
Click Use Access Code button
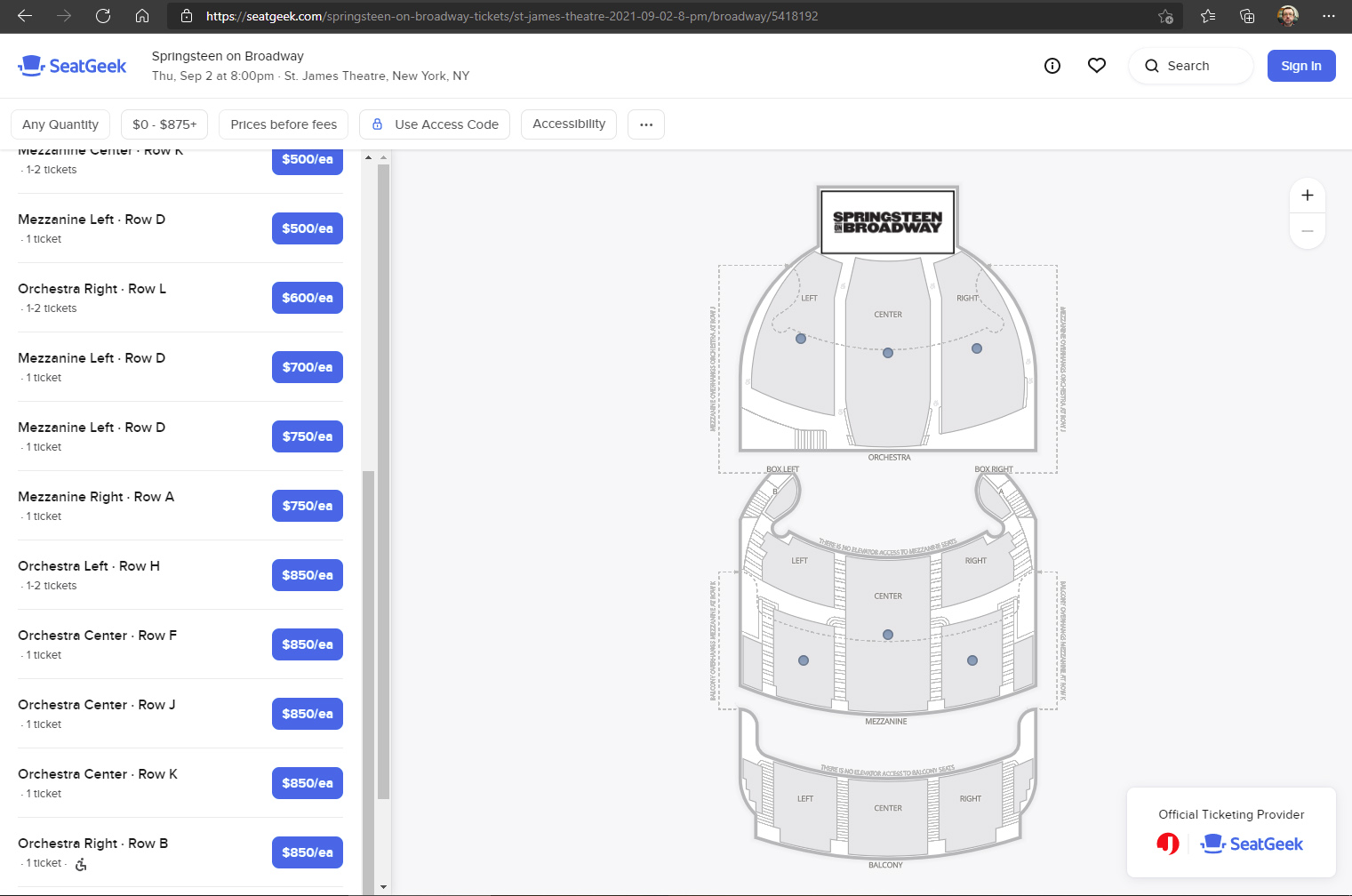click(x=435, y=124)
